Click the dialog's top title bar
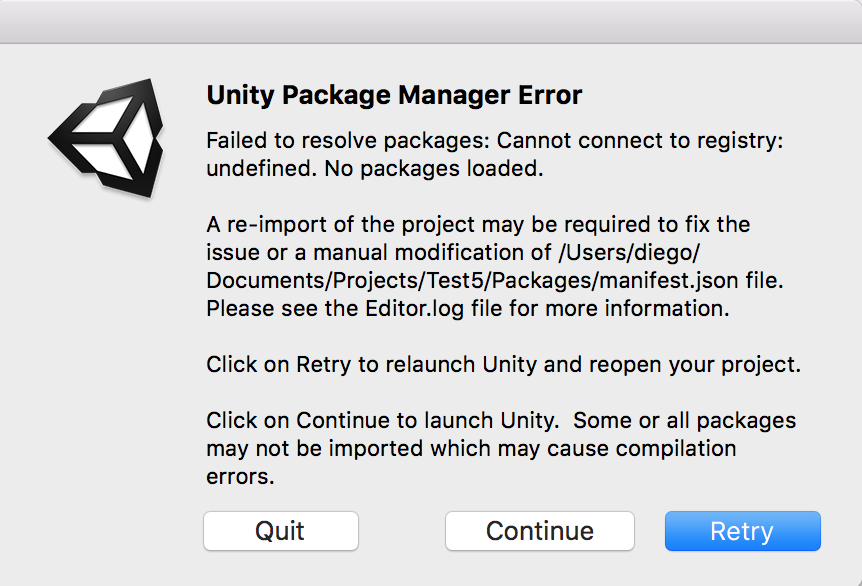 click(x=431, y=20)
